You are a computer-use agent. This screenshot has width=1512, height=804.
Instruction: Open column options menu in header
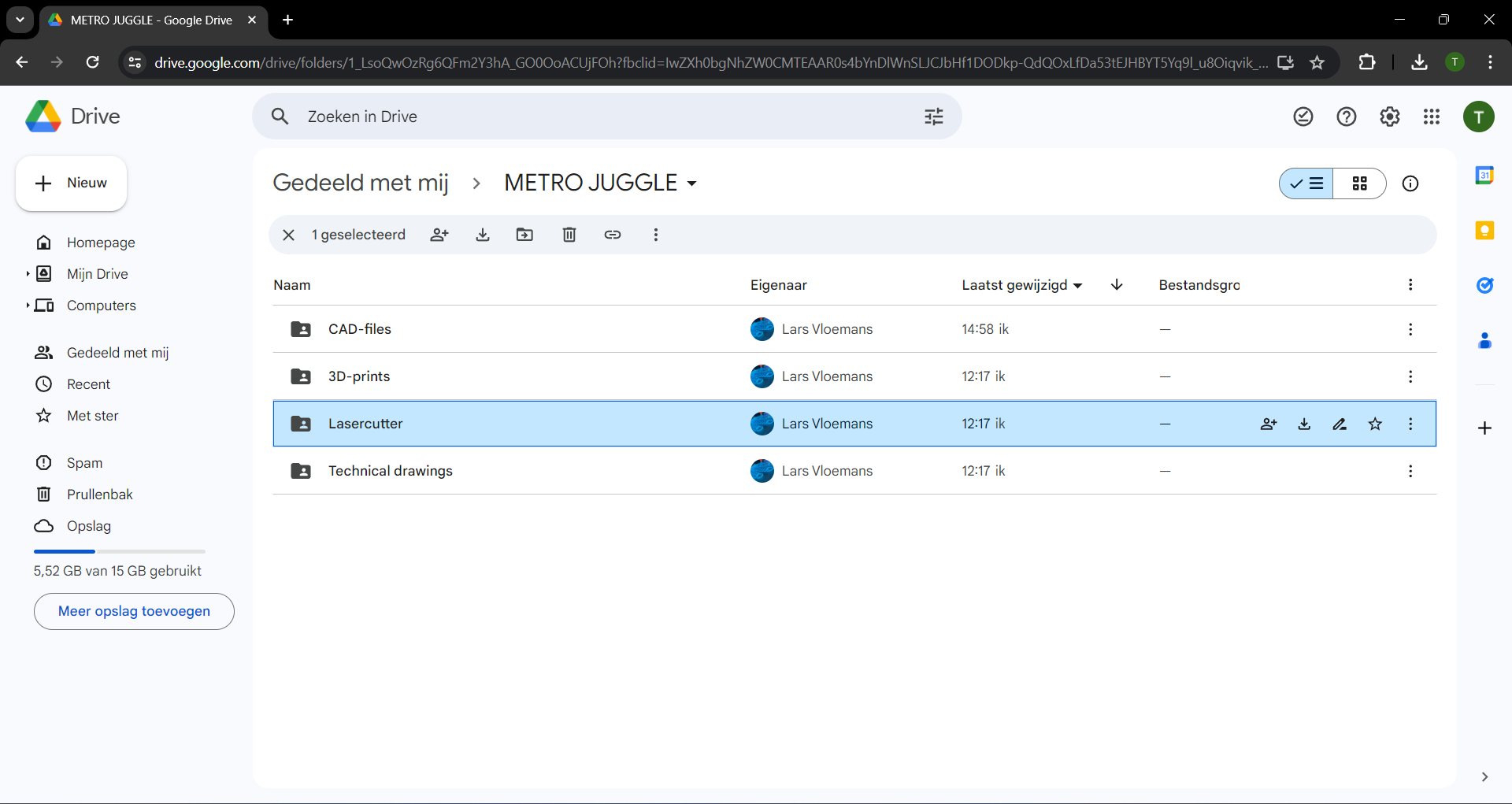1410,284
